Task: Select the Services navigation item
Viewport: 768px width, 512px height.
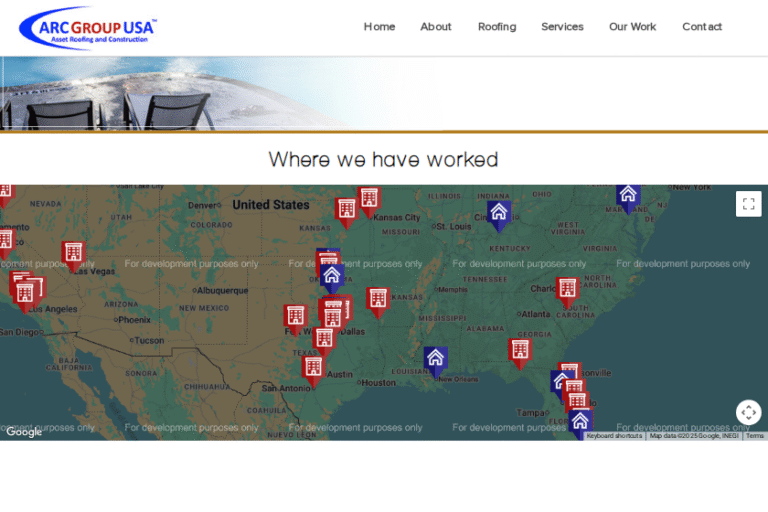Action: pos(562,27)
